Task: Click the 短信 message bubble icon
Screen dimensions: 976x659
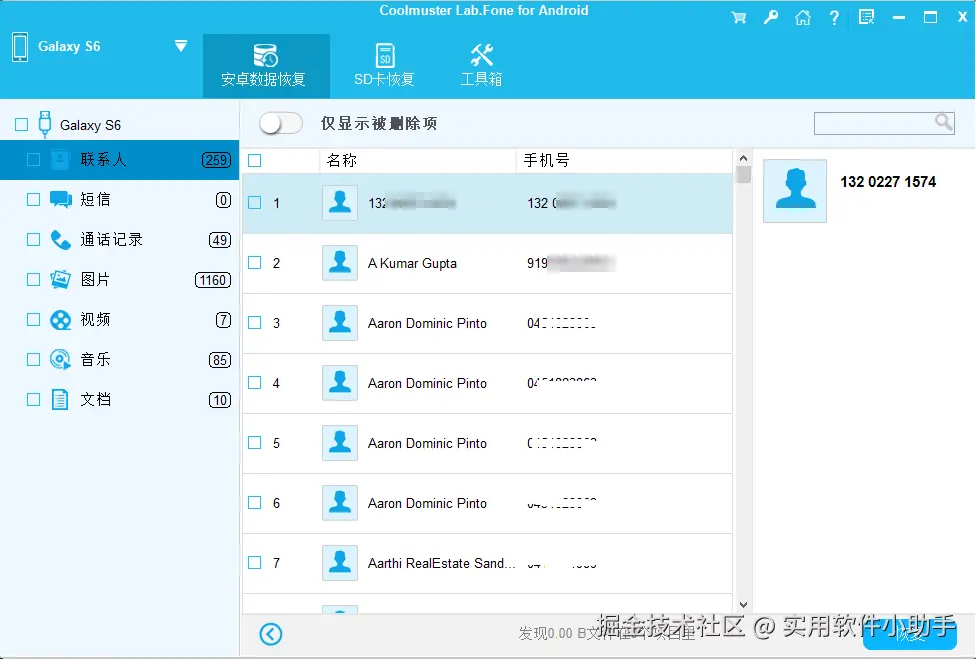Action: tap(60, 200)
